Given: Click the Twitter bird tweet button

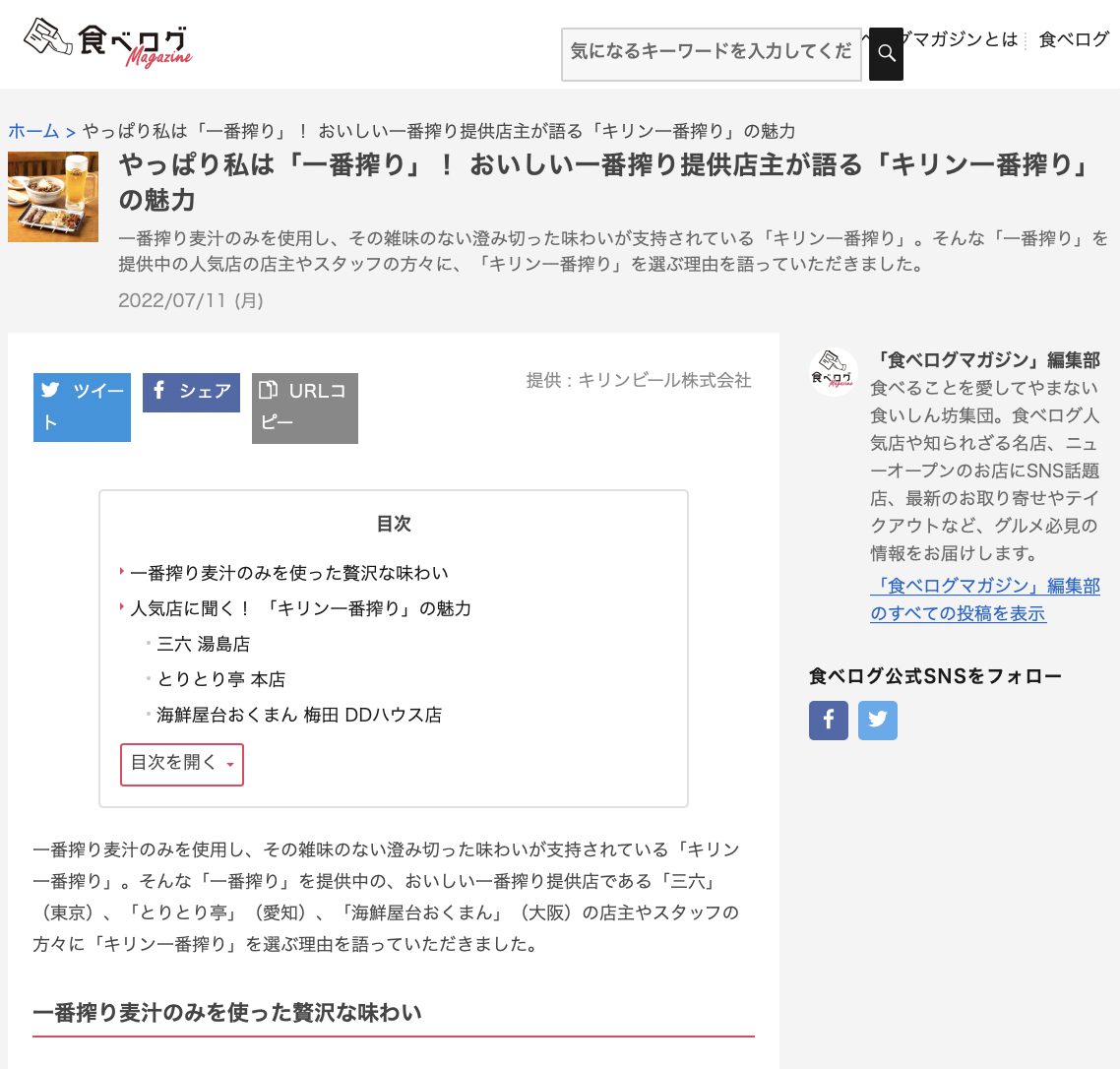Looking at the screenshot, I should pyautogui.click(x=82, y=407).
